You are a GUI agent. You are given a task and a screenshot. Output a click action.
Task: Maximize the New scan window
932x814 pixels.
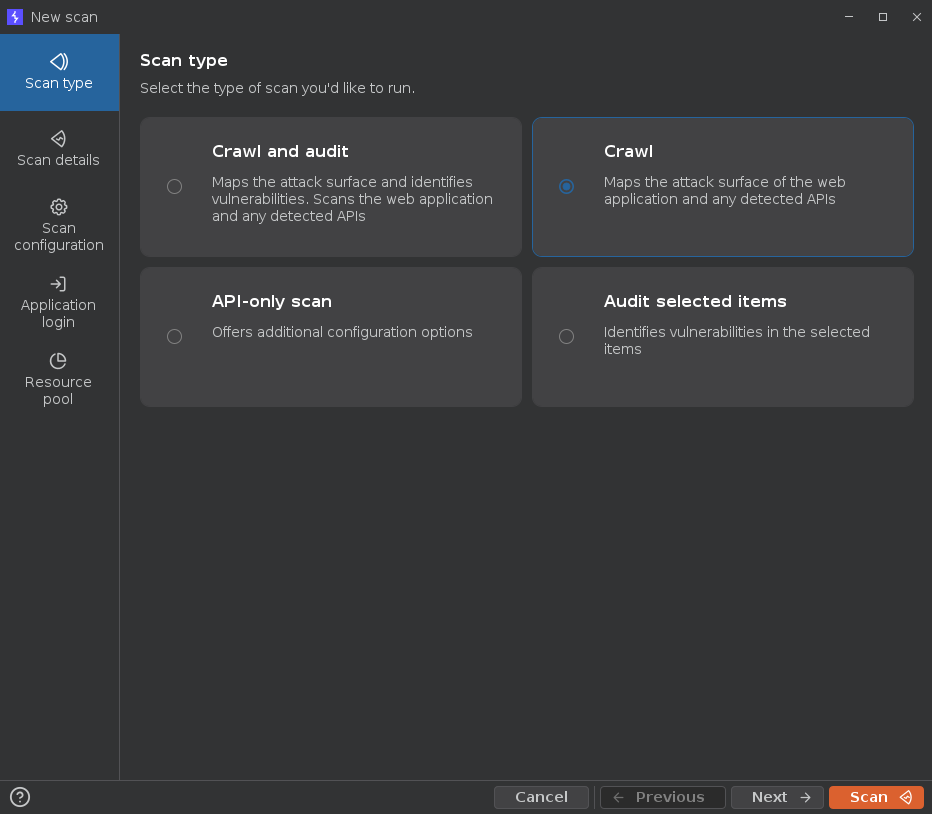click(x=883, y=17)
